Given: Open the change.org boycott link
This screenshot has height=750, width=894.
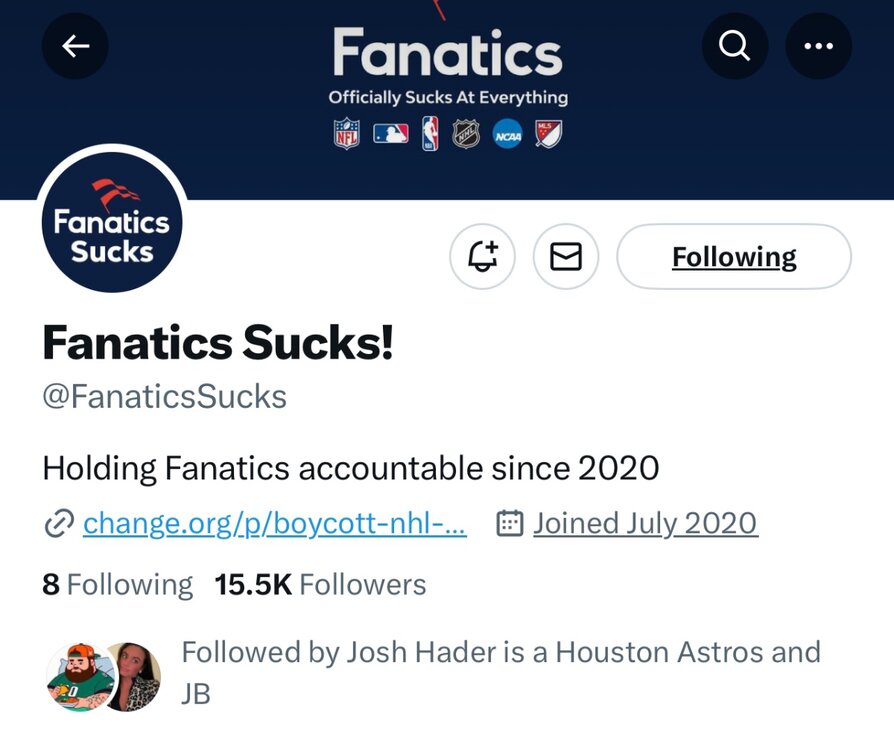Looking at the screenshot, I should pos(274,523).
